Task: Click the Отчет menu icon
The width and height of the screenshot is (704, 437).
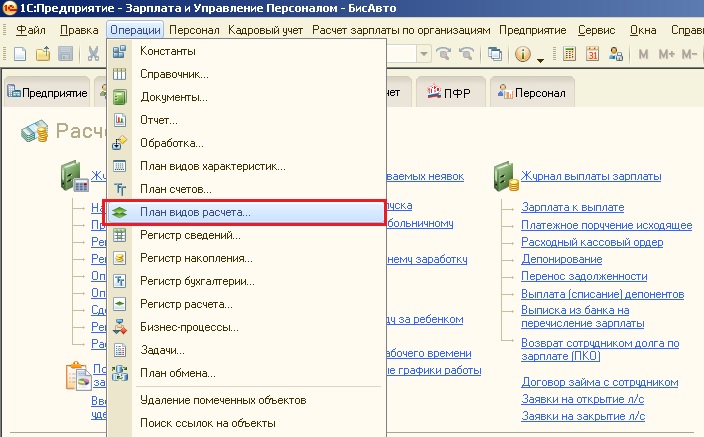Action: click(119, 120)
